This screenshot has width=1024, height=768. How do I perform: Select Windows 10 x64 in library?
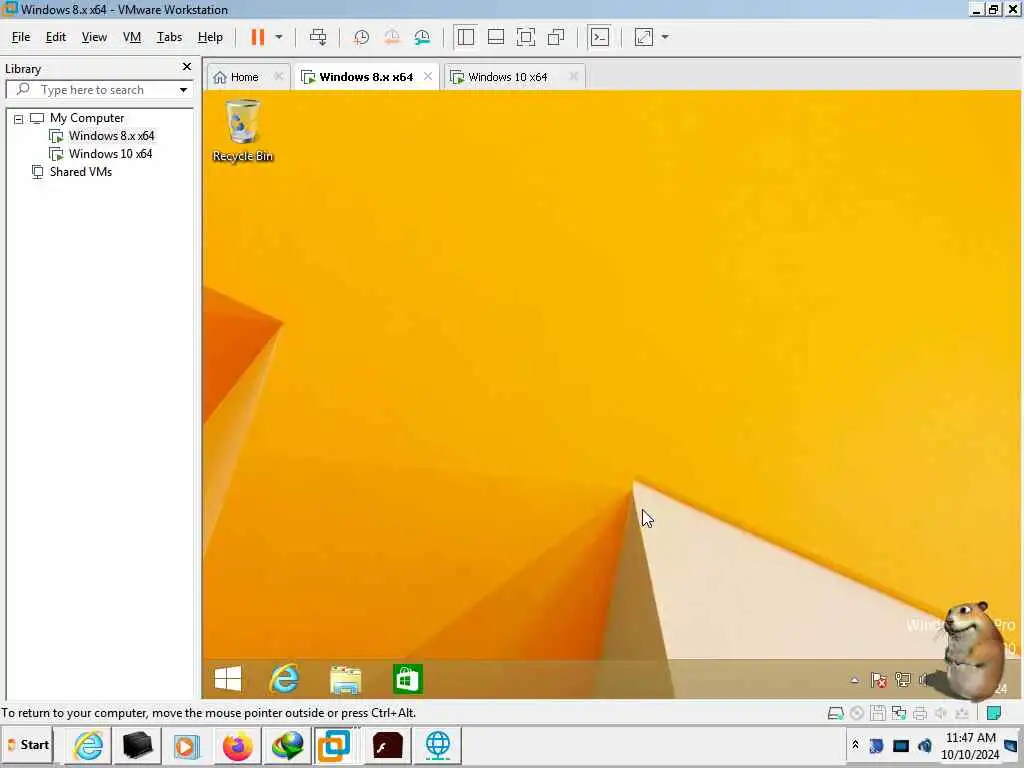point(110,154)
